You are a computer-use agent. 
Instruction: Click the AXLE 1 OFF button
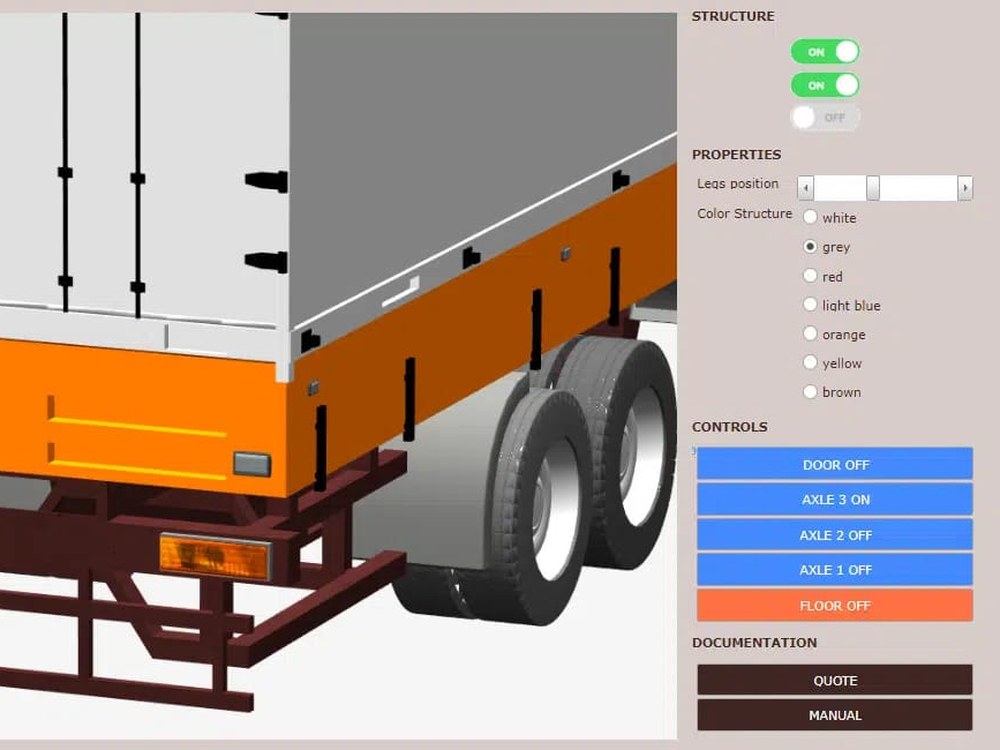click(835, 570)
